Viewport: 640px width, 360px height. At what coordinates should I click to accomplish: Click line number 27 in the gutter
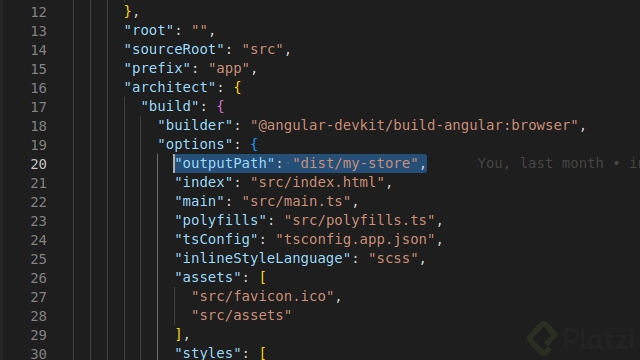39,297
